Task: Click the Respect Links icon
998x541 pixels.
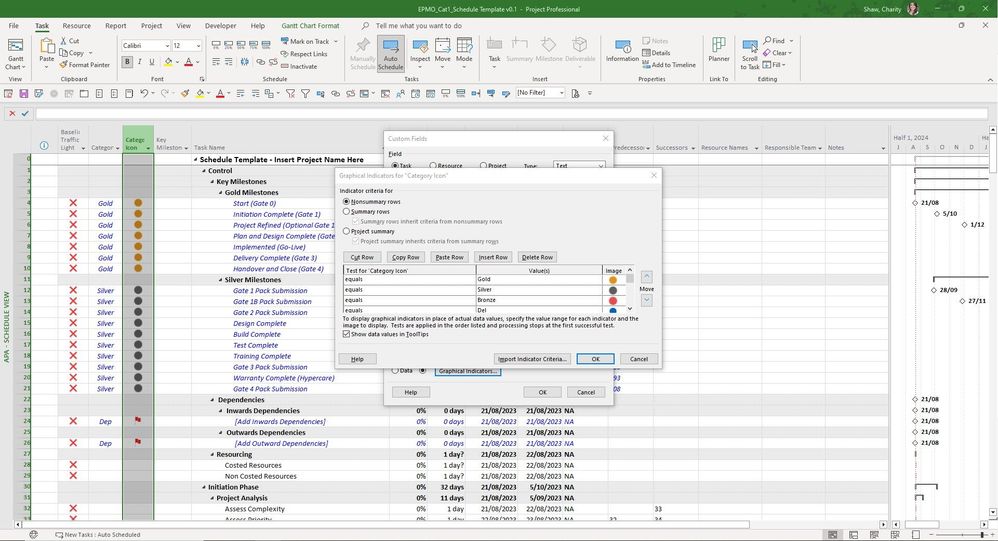Action: 285,53
